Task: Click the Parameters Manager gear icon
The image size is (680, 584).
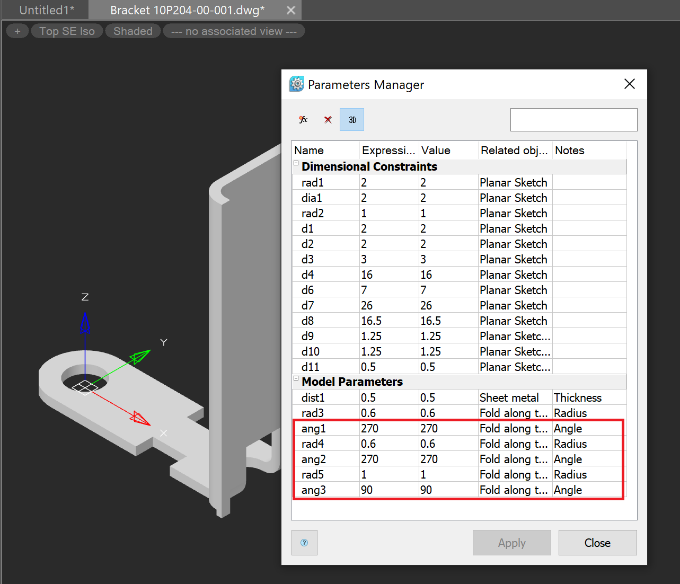Action: [297, 85]
